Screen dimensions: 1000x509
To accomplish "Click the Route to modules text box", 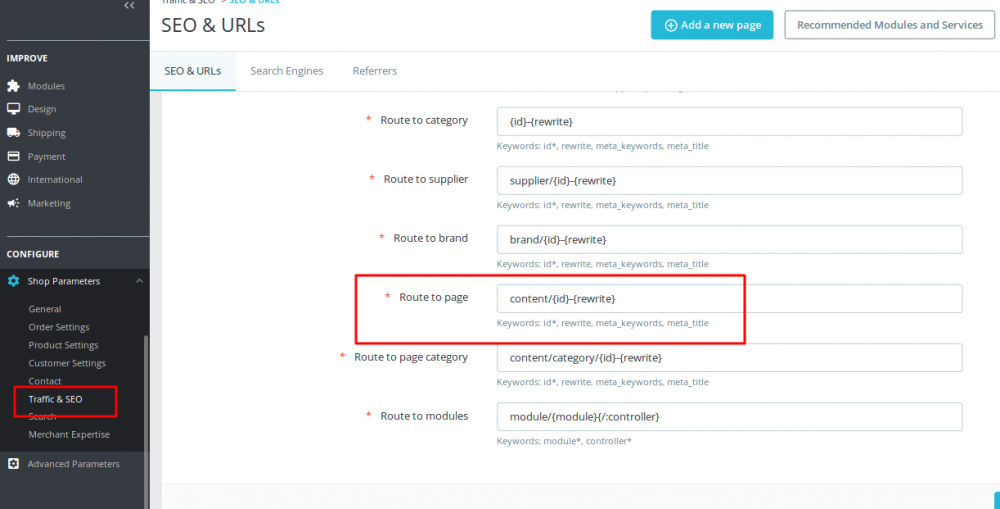I will [x=729, y=416].
